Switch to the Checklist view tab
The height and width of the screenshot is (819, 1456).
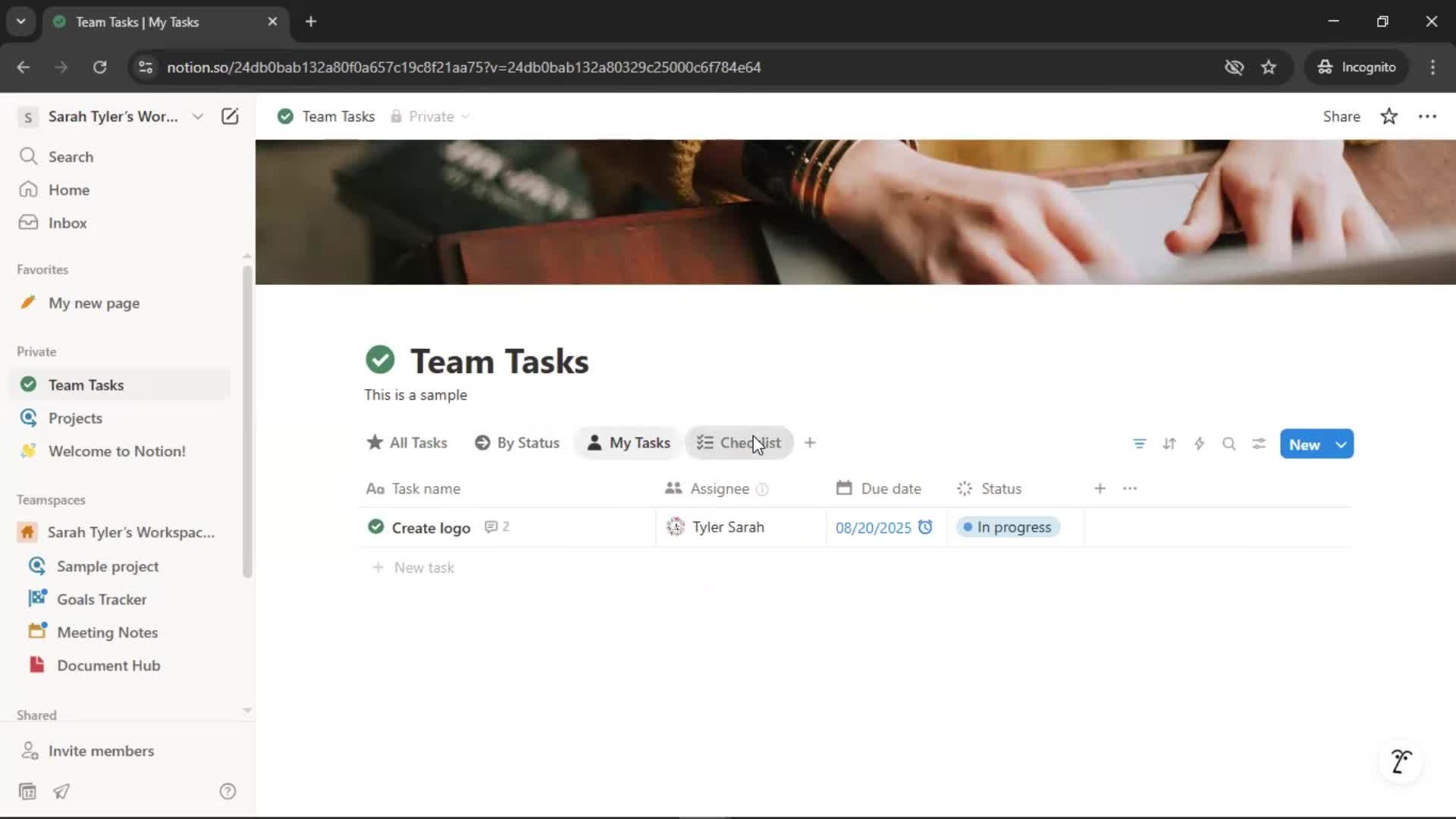coord(739,443)
